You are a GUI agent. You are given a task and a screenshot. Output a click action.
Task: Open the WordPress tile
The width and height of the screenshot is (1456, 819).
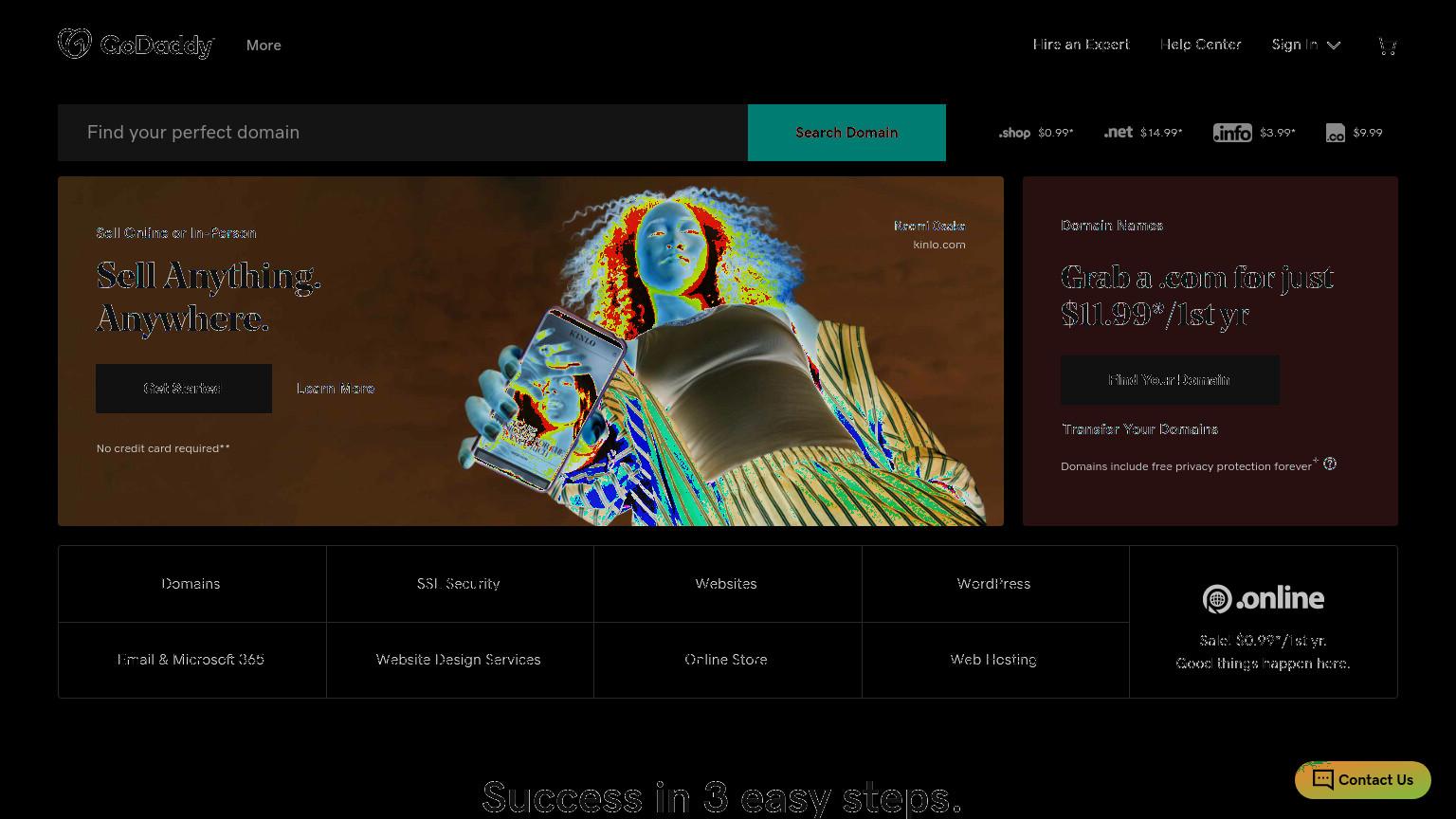click(995, 584)
